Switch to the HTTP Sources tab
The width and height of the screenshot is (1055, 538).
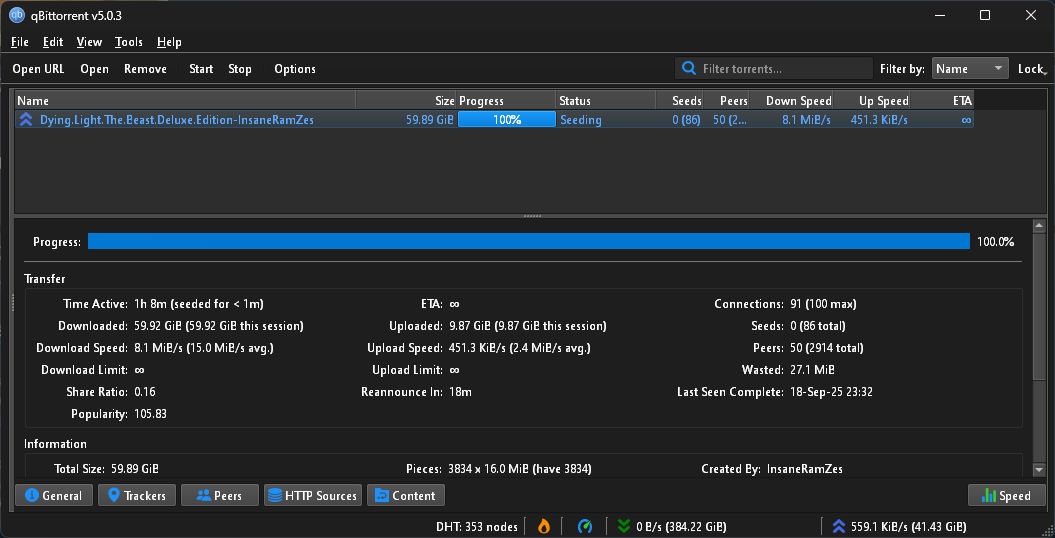coord(313,496)
